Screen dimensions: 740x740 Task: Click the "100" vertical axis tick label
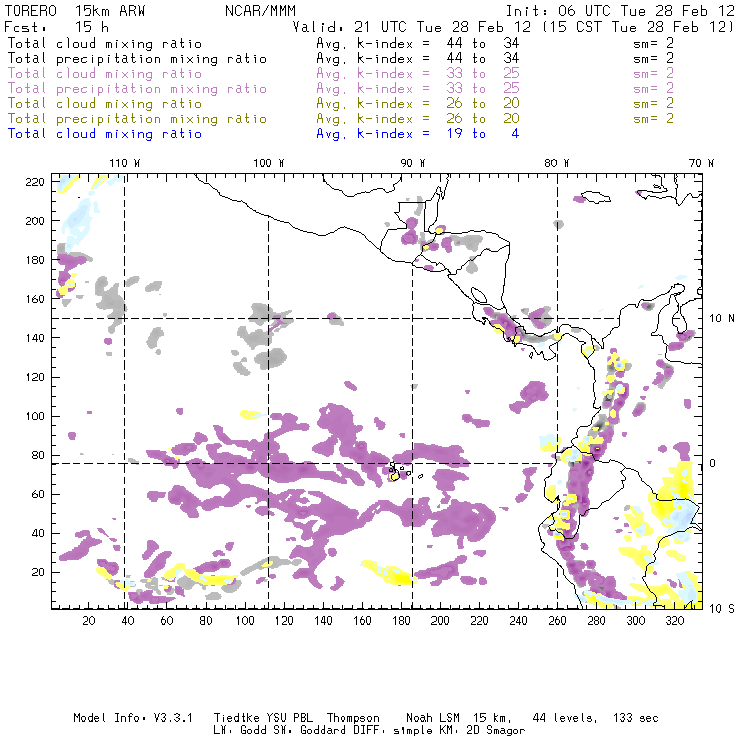[x=35, y=416]
